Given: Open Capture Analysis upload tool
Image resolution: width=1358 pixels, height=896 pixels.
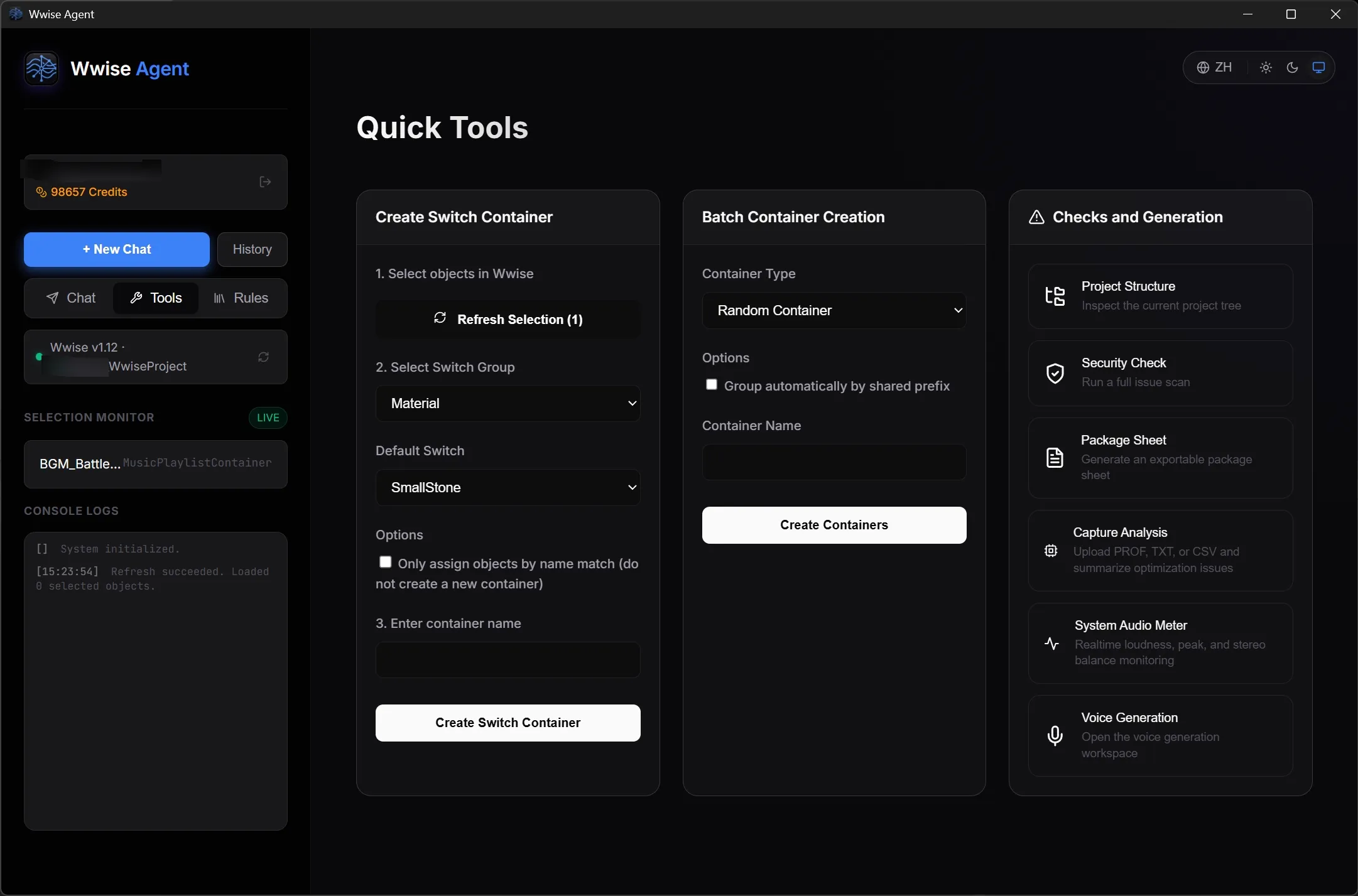Looking at the screenshot, I should coord(1160,551).
